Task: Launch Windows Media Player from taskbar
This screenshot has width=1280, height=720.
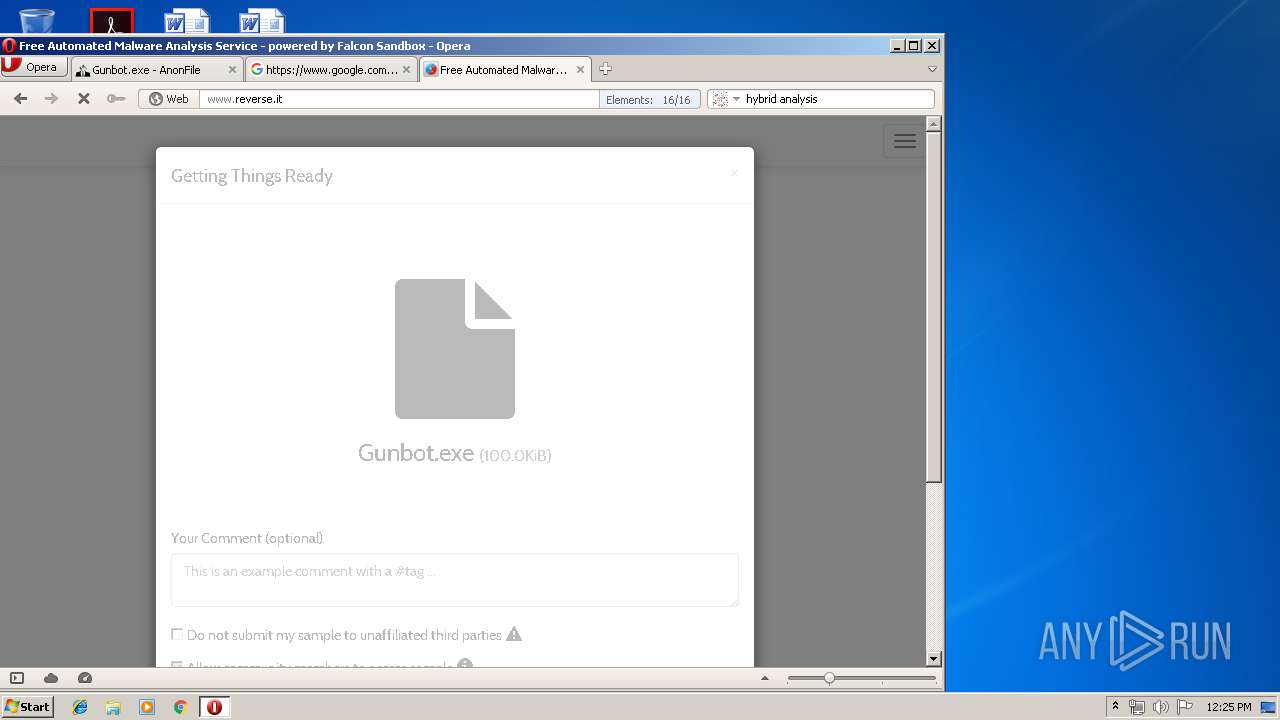Action: (x=147, y=707)
